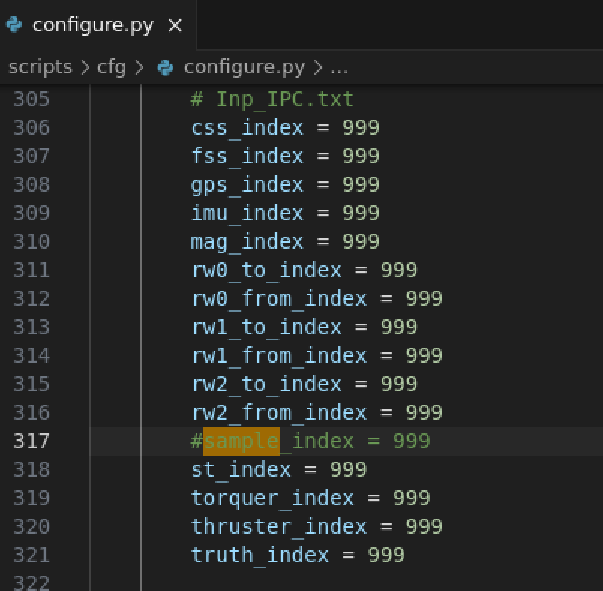Click line number 314 in the gutter
The image size is (603, 591).
pyautogui.click(x=32, y=355)
